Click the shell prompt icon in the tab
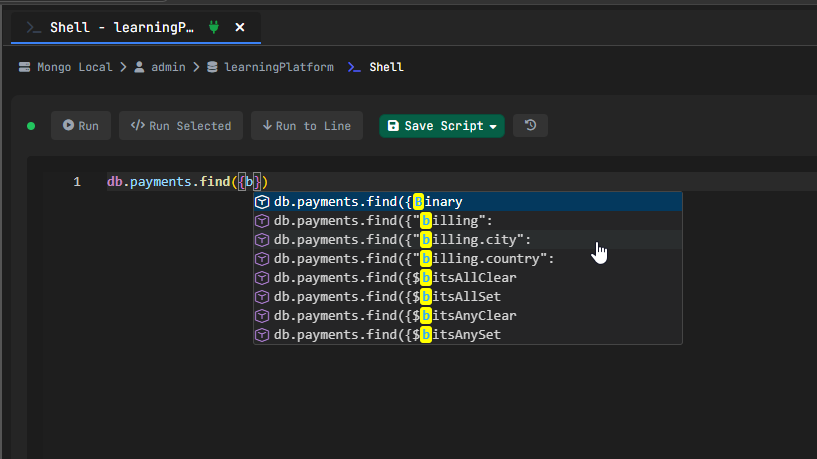 [x=34, y=28]
